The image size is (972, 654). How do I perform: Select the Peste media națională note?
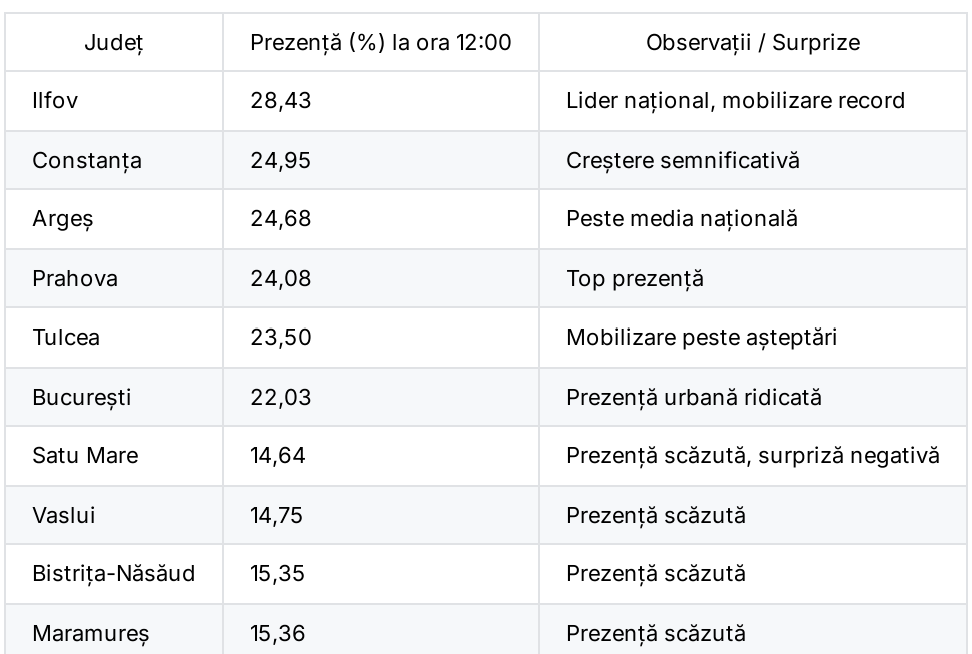[682, 219]
